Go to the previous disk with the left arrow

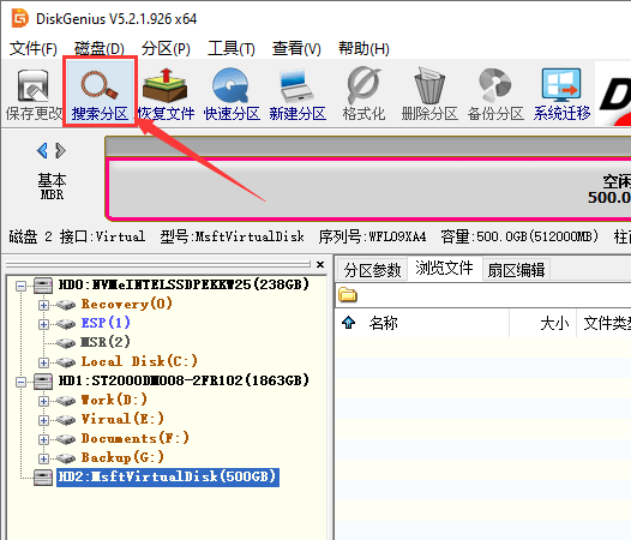pyautogui.click(x=42, y=151)
